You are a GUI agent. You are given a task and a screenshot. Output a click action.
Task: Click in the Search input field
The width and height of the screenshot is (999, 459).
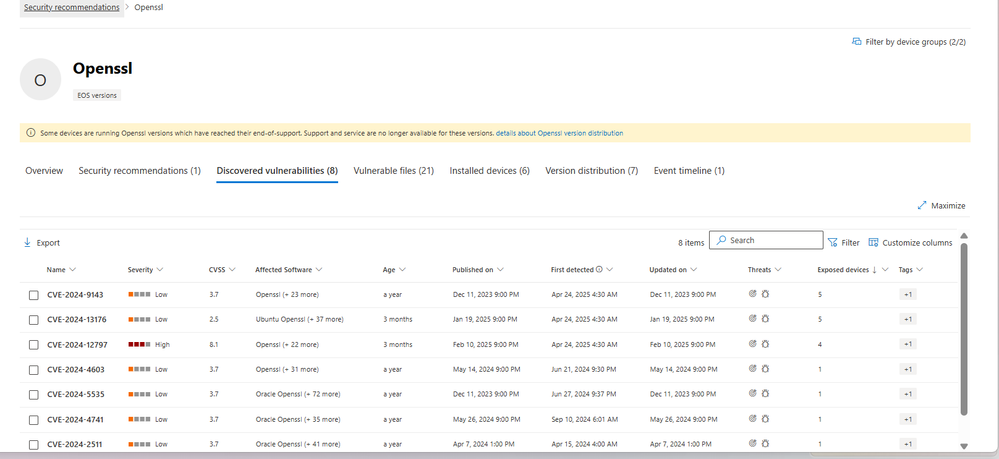[x=766, y=240]
